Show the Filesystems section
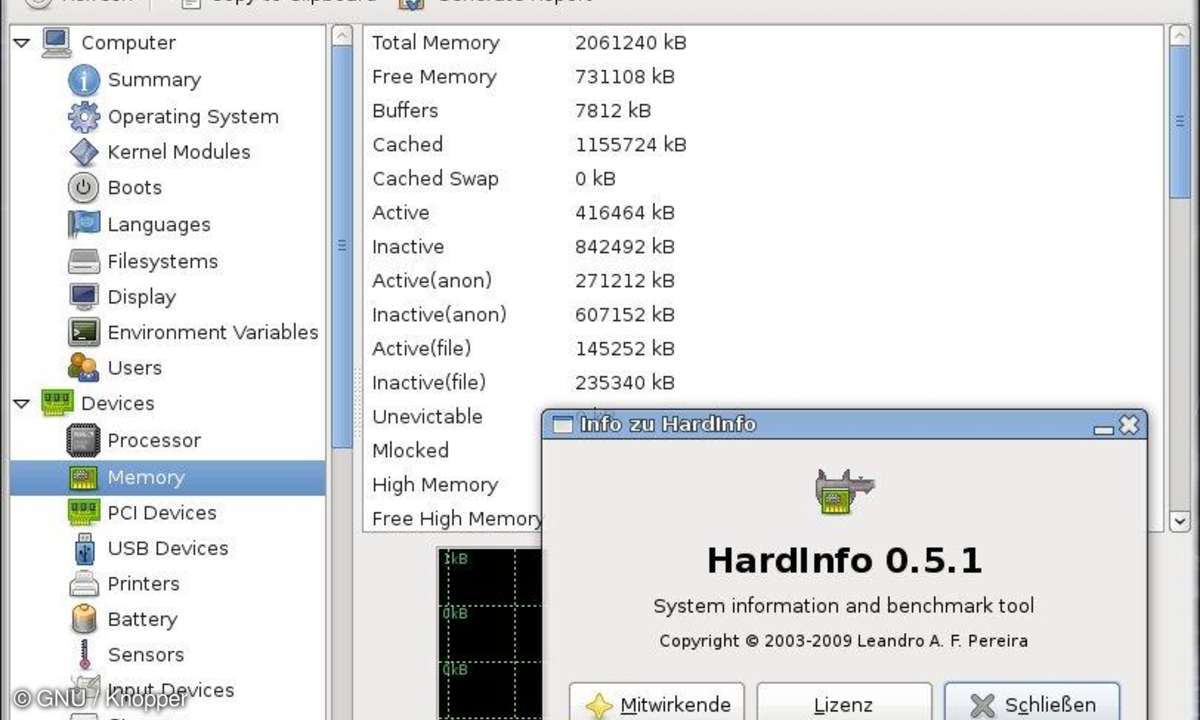The image size is (1200, 720). click(162, 261)
